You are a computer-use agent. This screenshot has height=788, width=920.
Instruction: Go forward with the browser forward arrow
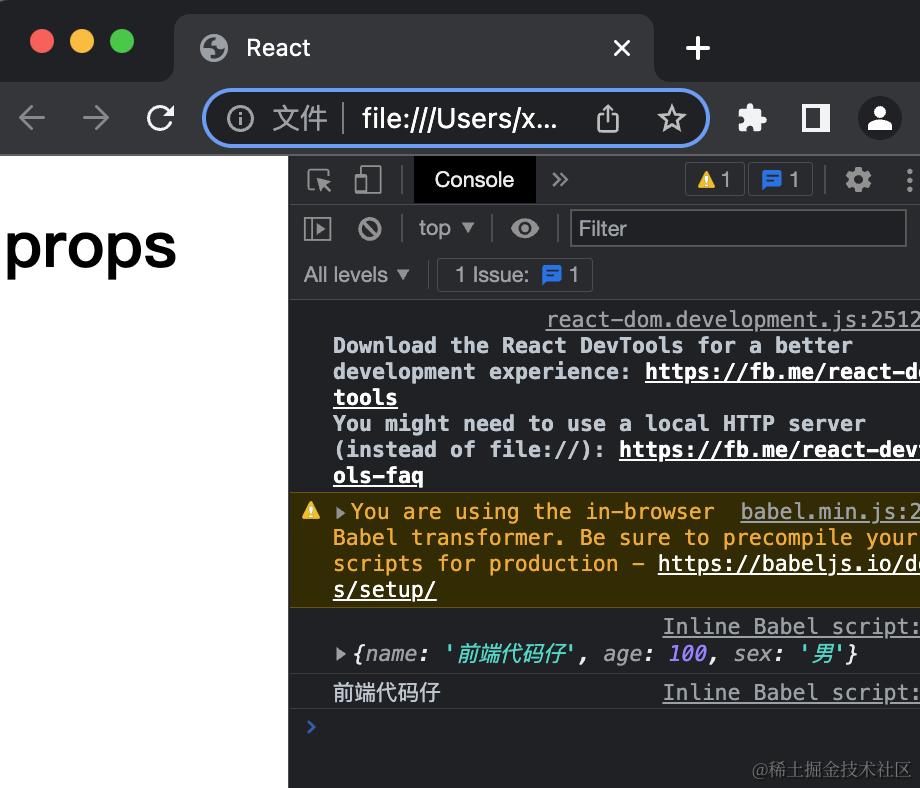96,118
